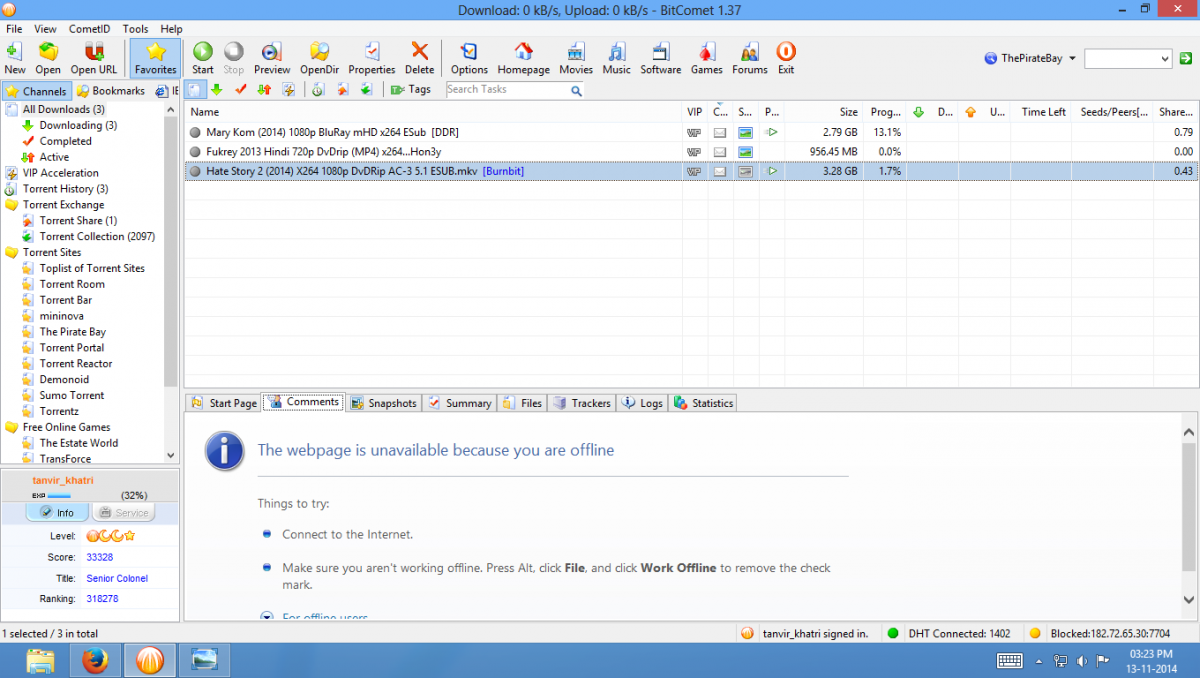Open the download folder with OpenDir
Viewport: 1200px width, 678px height.
320,58
